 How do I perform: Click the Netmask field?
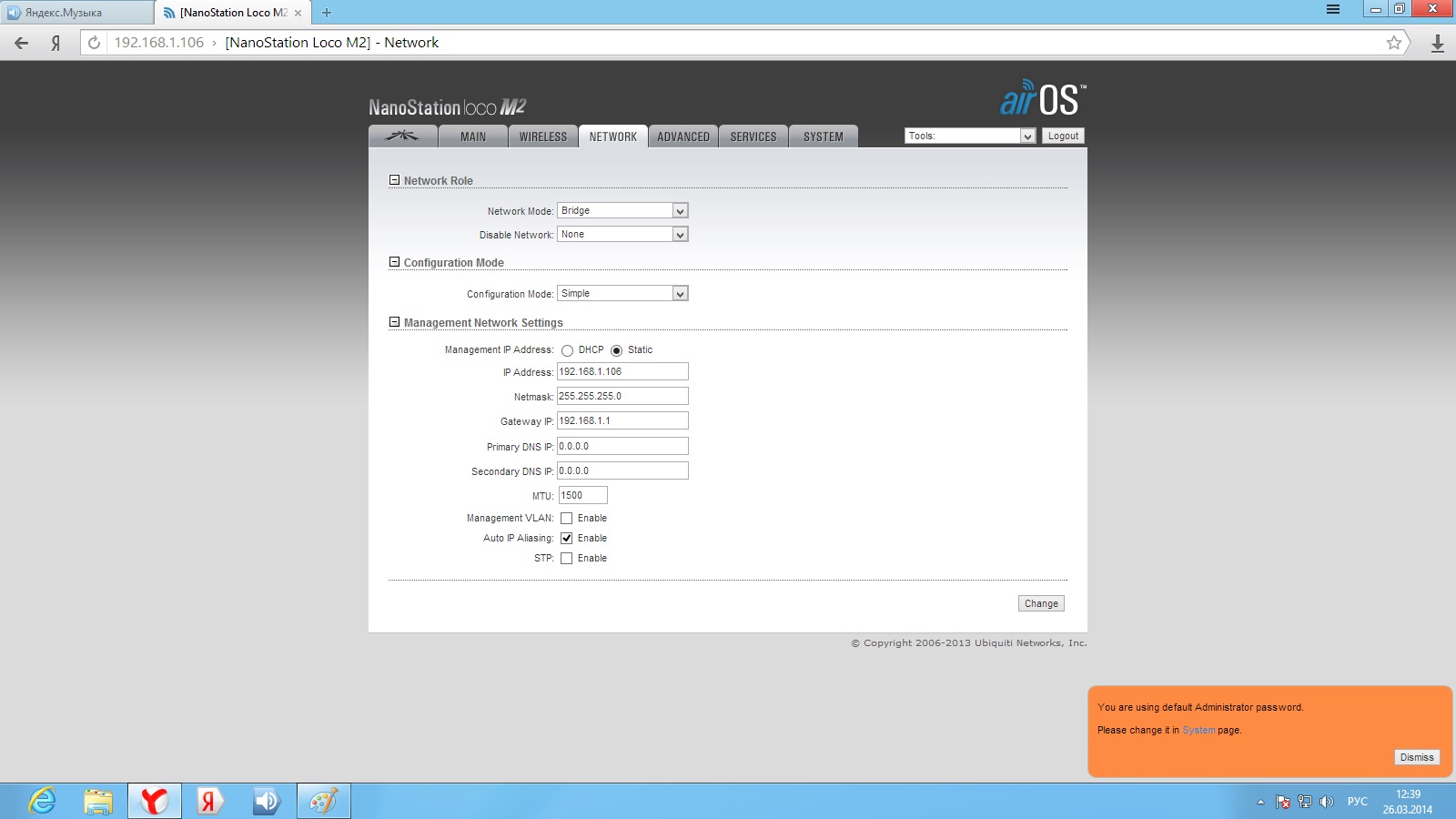[x=622, y=396]
